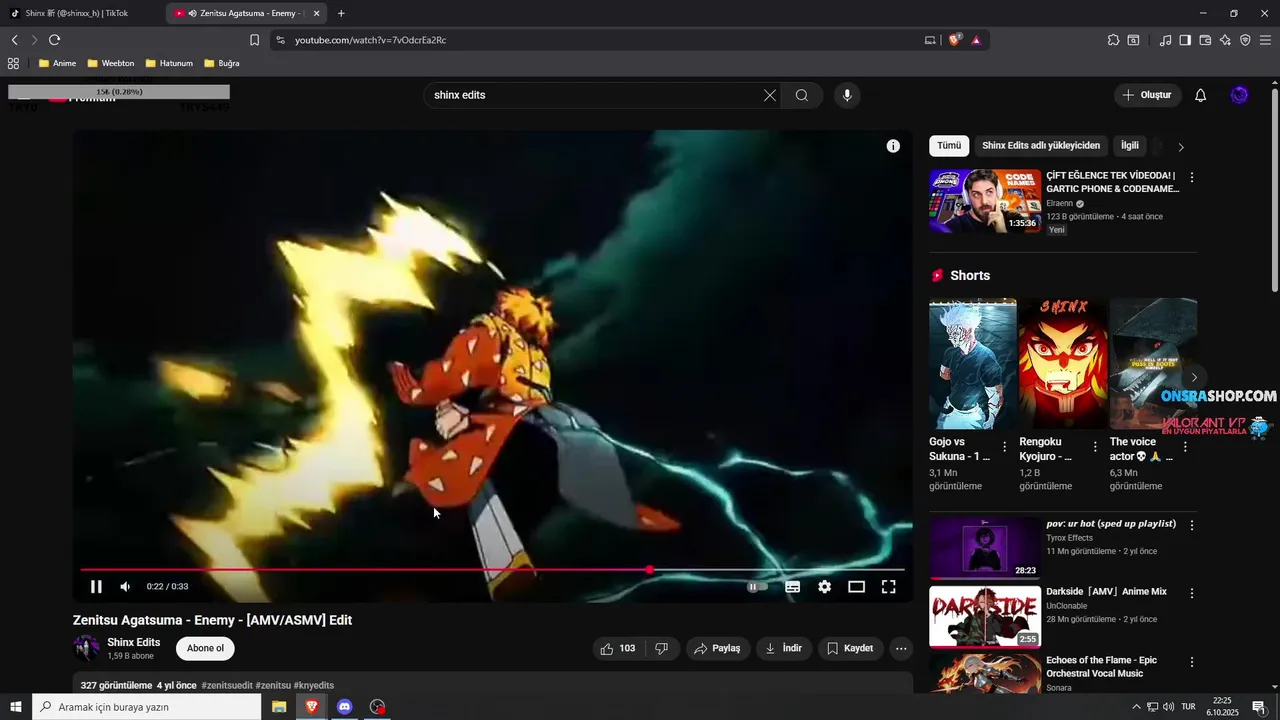Bookmark the page with the bookmark icon

point(254,40)
